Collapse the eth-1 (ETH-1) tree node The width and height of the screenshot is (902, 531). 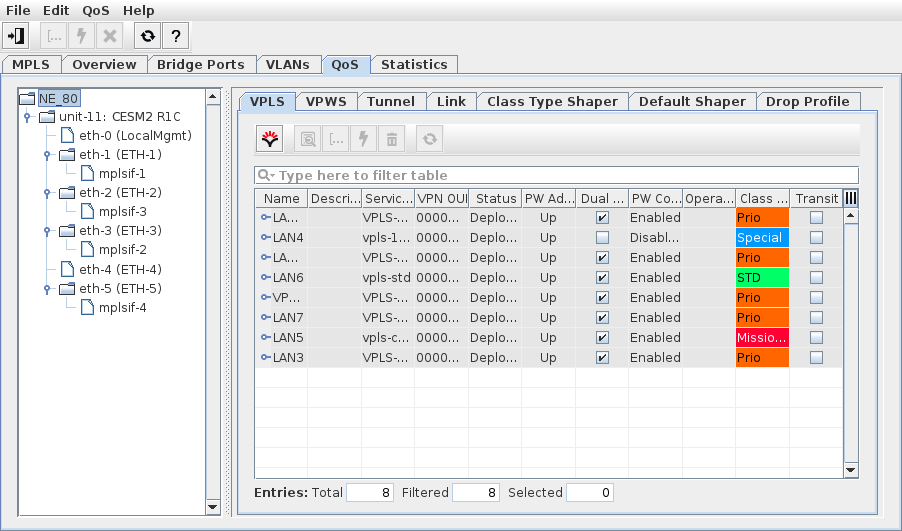tap(46, 155)
